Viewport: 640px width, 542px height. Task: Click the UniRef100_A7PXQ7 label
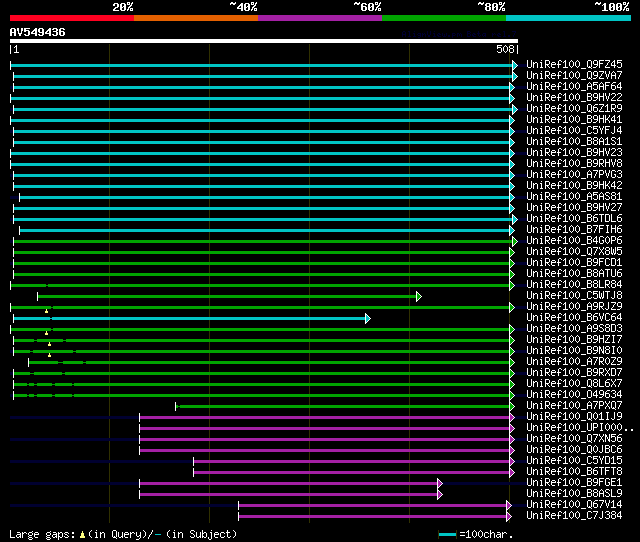pyautogui.click(x=574, y=406)
